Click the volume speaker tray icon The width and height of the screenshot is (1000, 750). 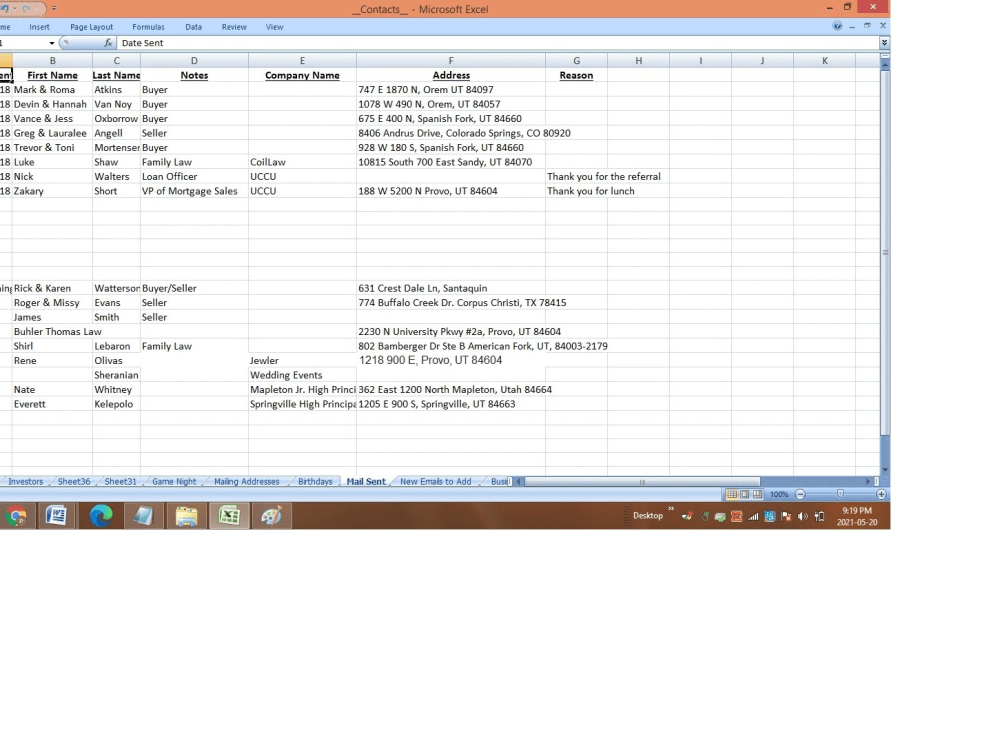click(x=803, y=517)
